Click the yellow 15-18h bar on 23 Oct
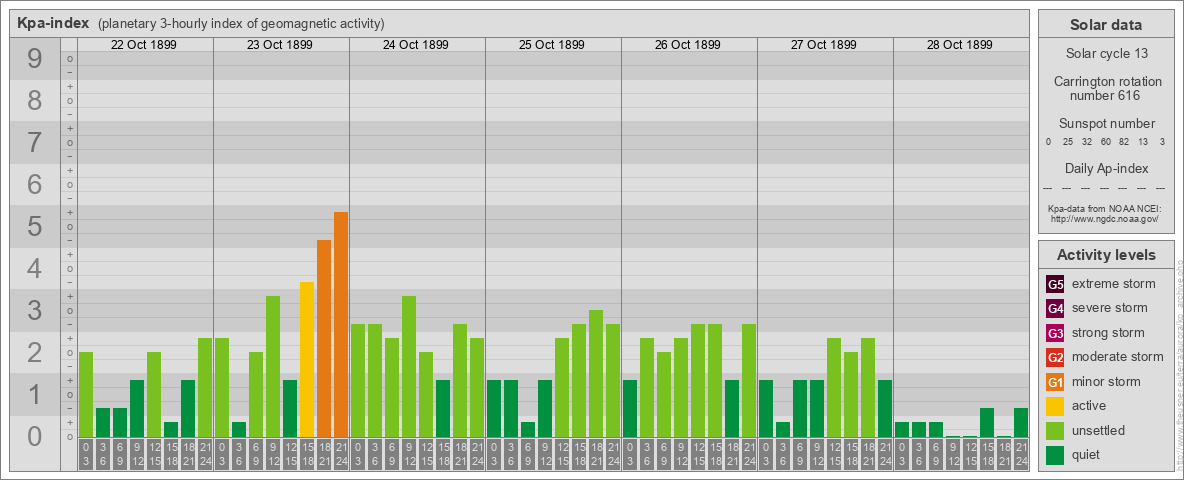 point(307,359)
